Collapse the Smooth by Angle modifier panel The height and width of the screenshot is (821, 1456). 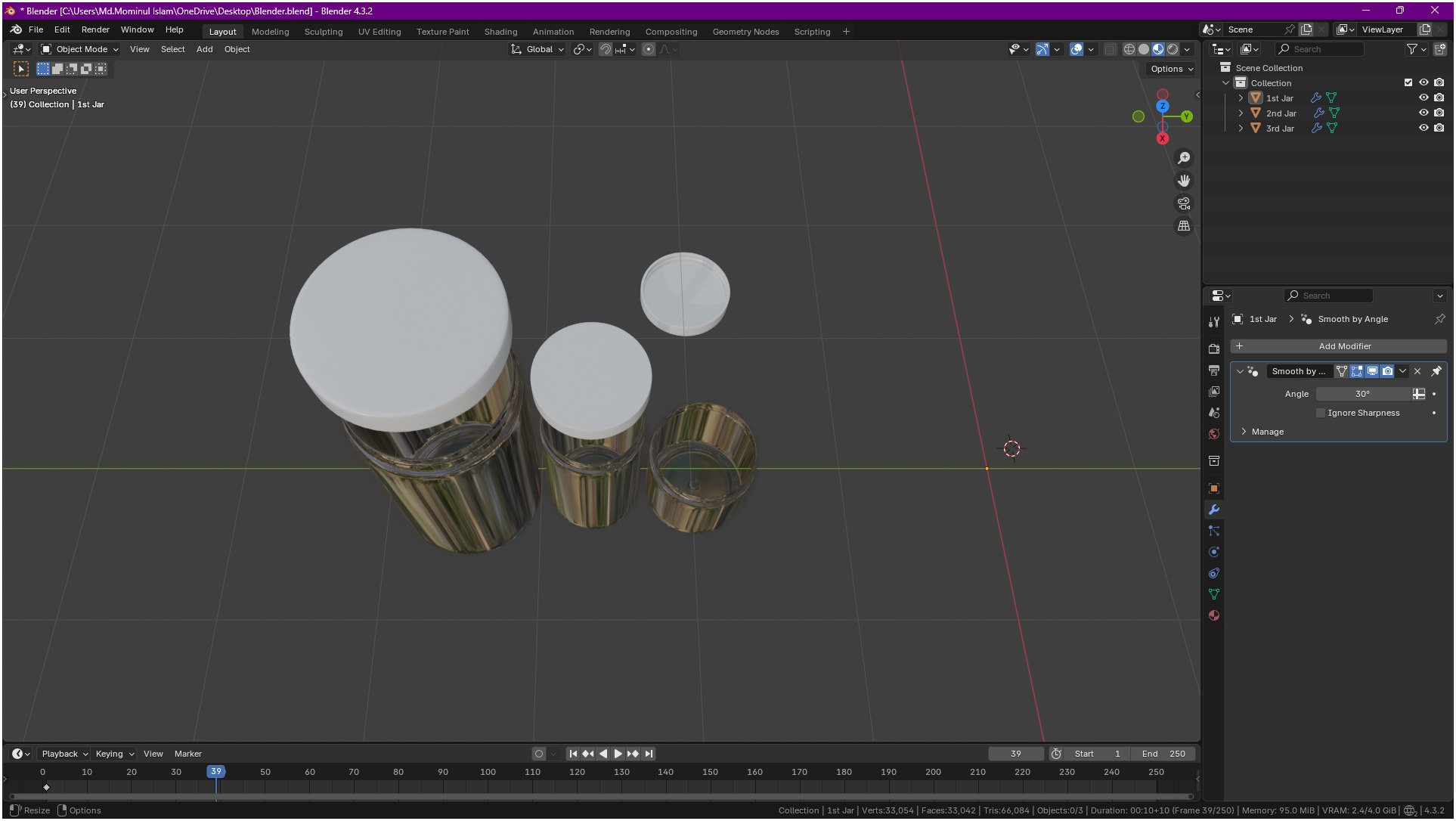pyautogui.click(x=1240, y=371)
